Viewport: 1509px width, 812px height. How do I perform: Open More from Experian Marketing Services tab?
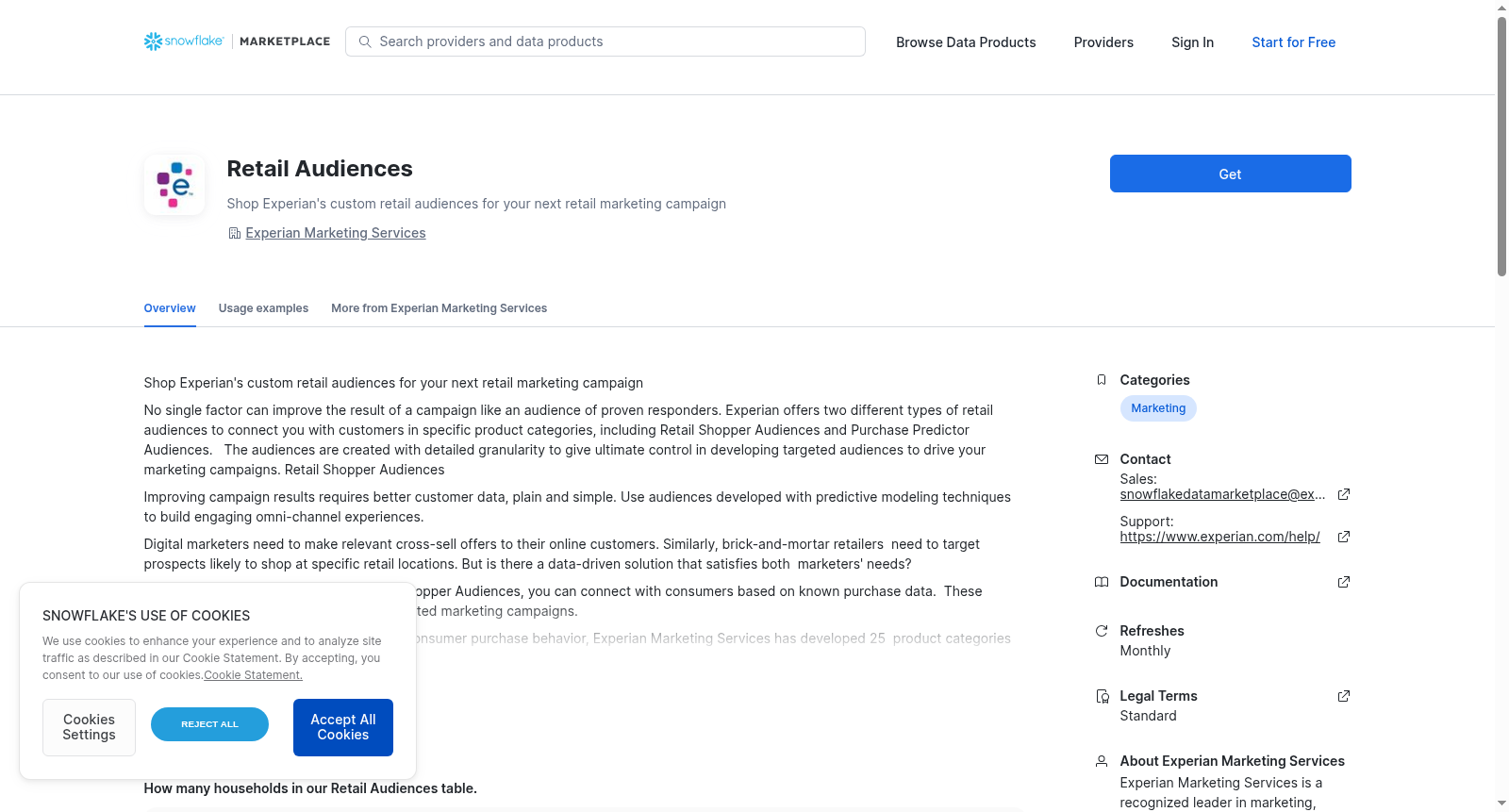pyautogui.click(x=439, y=308)
